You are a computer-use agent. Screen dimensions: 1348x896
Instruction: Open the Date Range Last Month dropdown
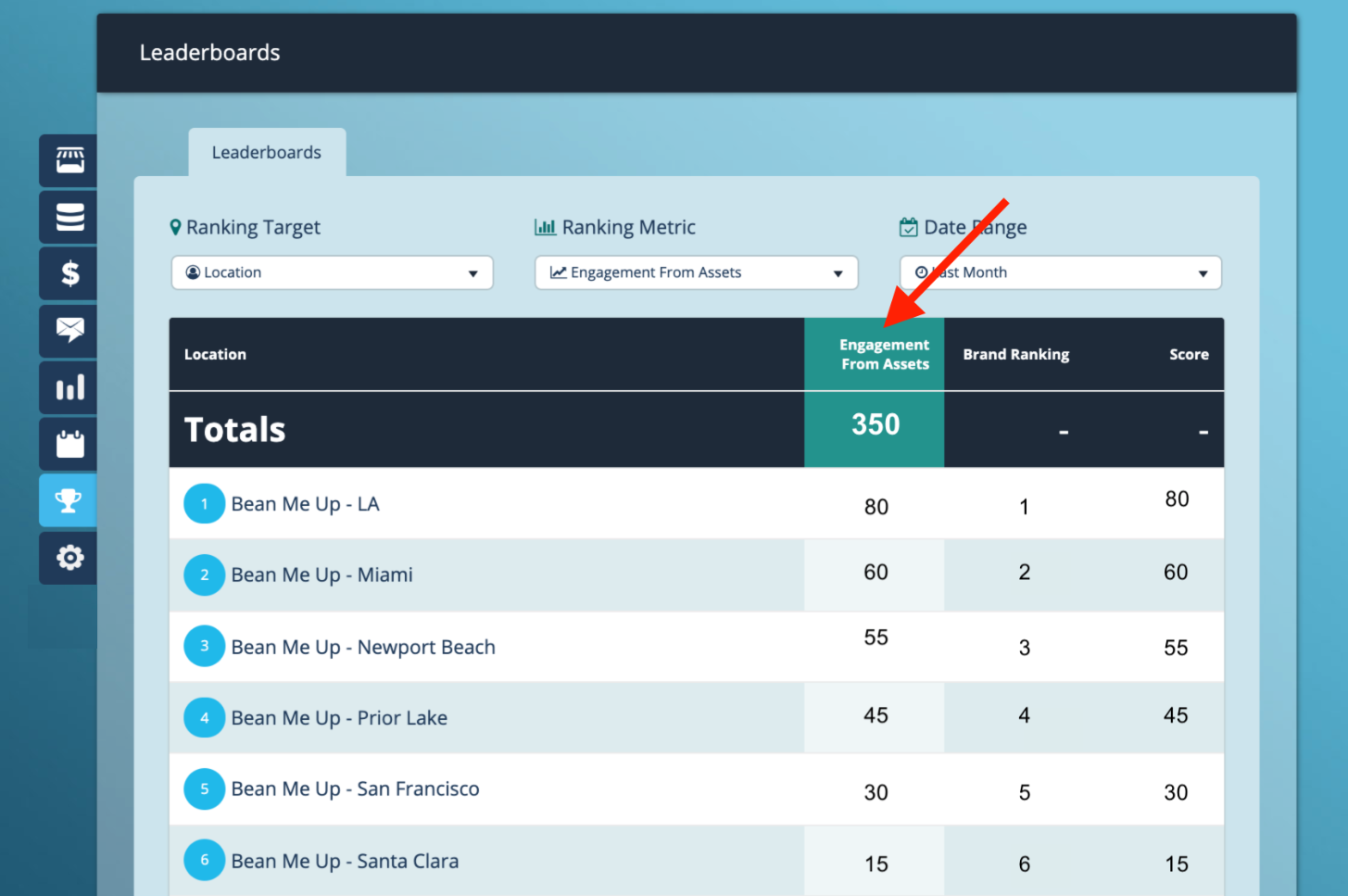point(1060,272)
